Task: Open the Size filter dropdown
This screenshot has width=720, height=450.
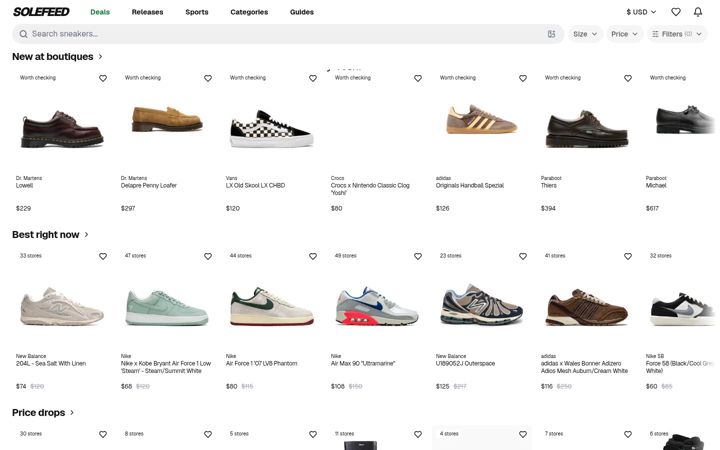Action: point(585,34)
